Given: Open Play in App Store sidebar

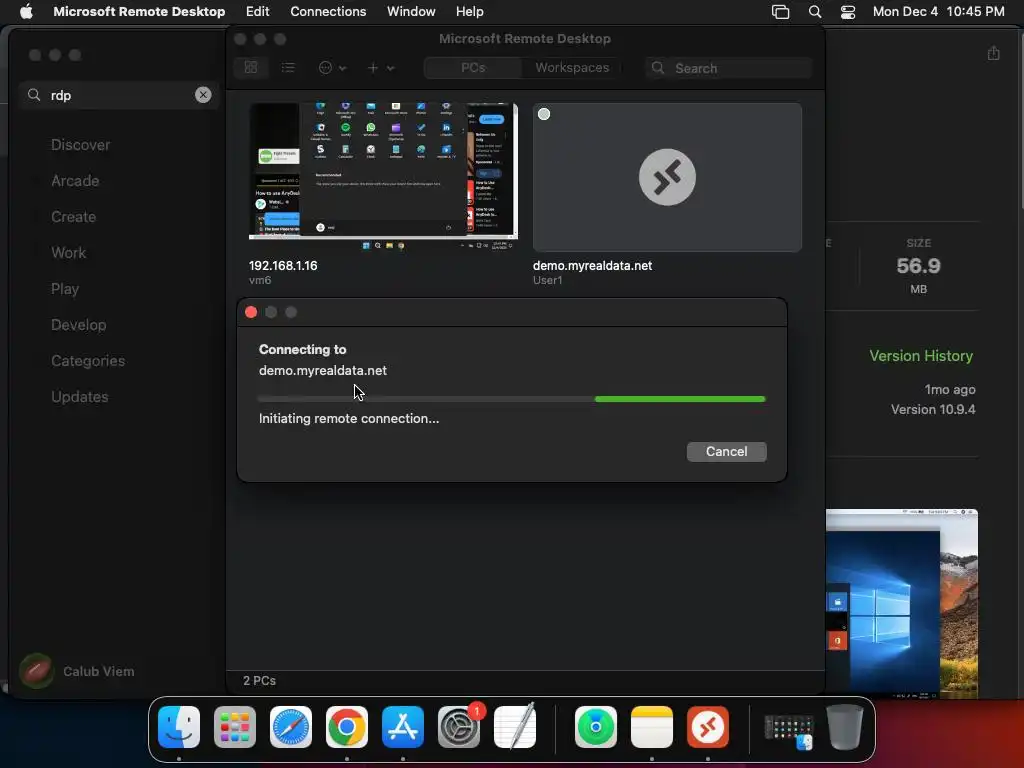Looking at the screenshot, I should click(x=65, y=289).
